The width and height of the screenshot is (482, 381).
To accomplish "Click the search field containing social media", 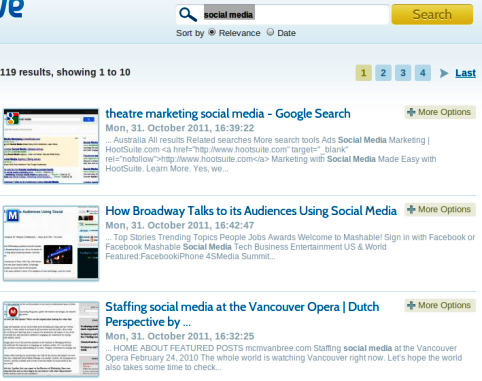I will point(282,15).
